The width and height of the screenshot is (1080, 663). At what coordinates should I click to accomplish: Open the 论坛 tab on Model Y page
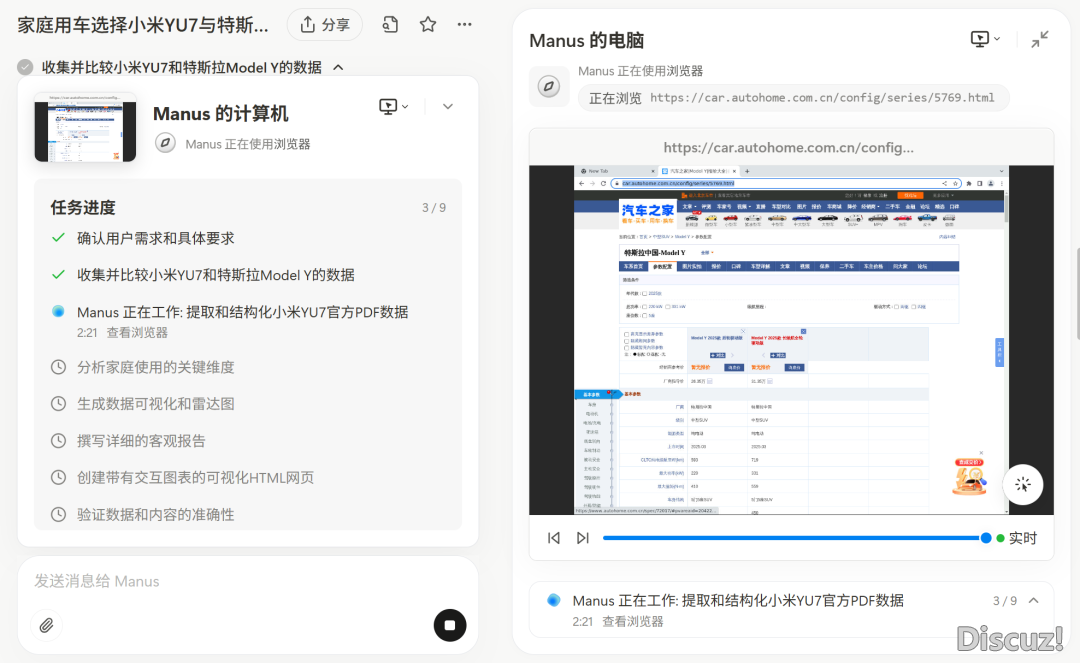point(922,266)
